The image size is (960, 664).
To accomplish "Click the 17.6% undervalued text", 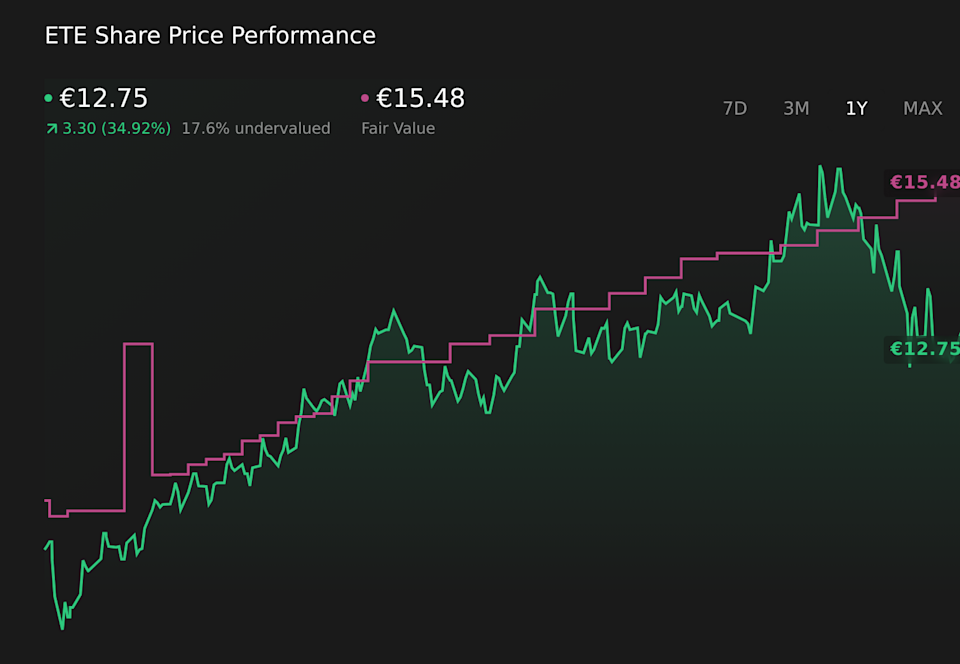I will click(256, 128).
